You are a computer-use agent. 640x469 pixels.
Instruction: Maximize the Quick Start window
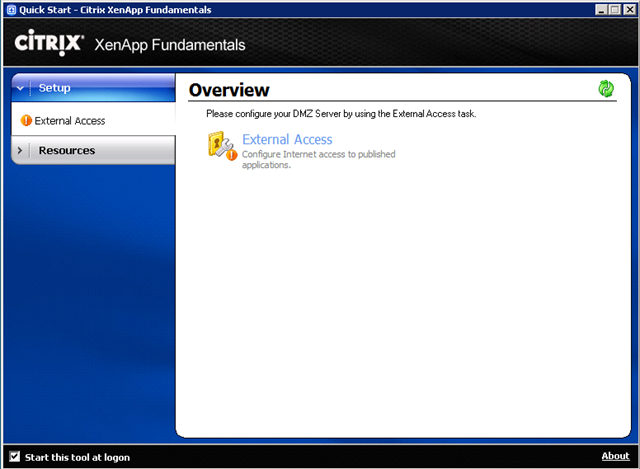(614, 10)
